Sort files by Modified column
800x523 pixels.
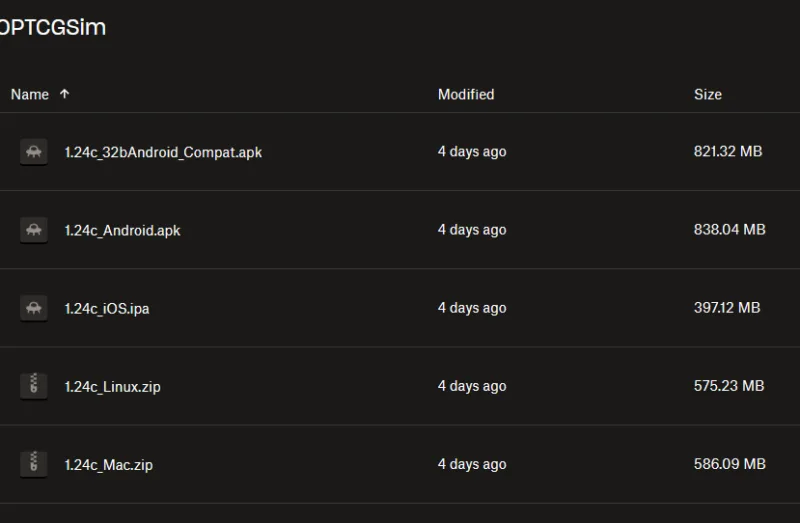[x=466, y=94]
